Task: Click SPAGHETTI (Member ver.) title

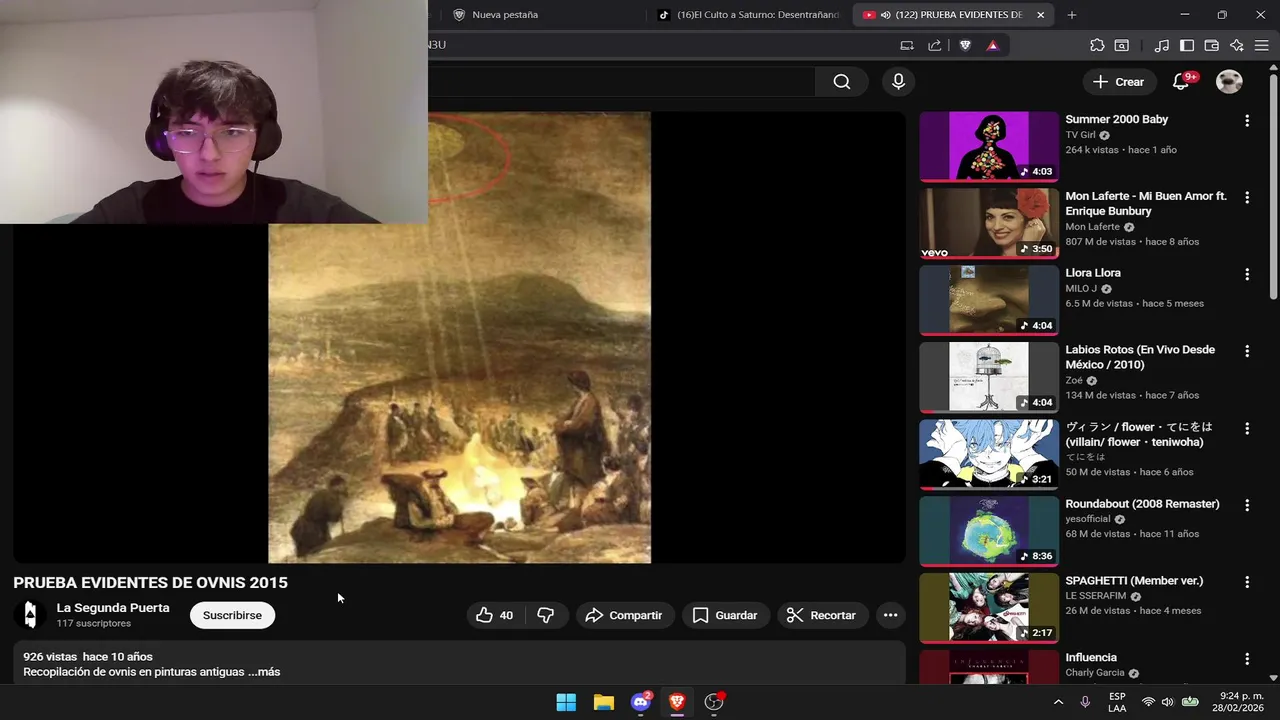Action: [1134, 581]
